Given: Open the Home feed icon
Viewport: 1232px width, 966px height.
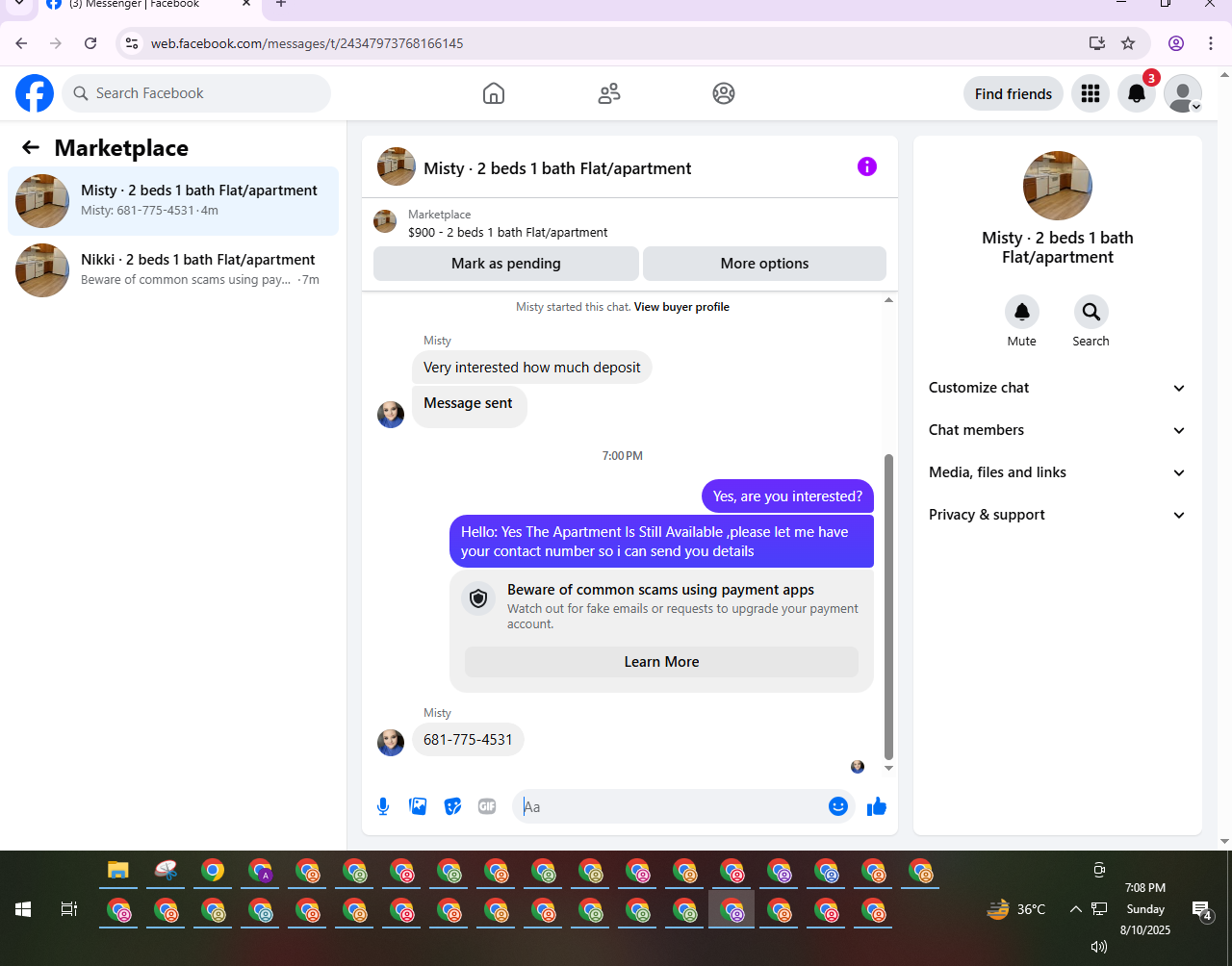Looking at the screenshot, I should [494, 93].
